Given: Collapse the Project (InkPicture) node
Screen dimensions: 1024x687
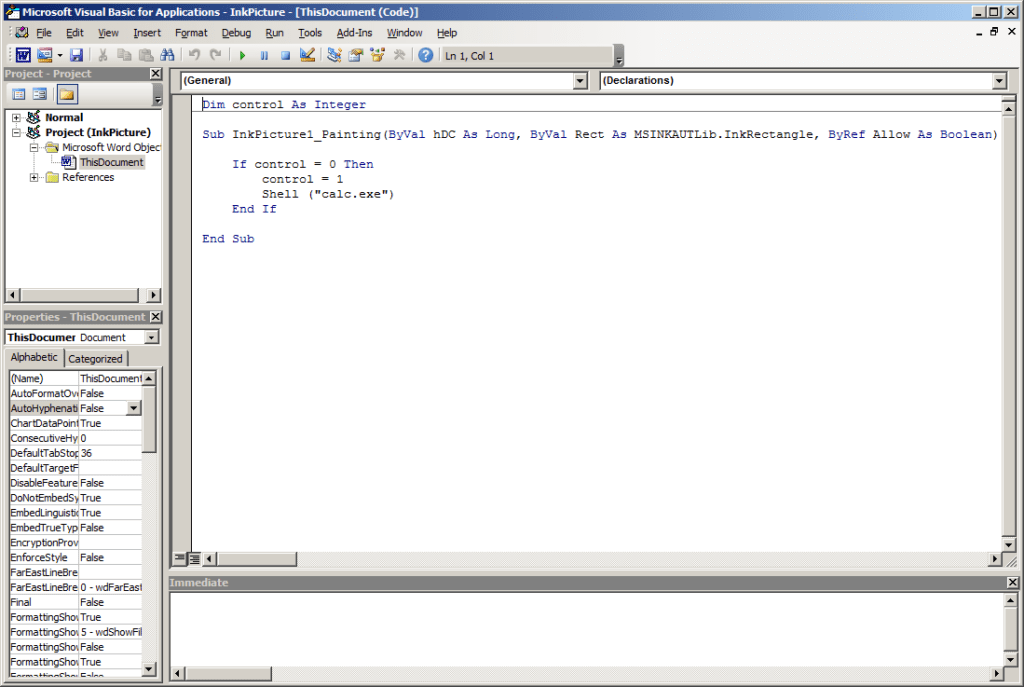Looking at the screenshot, I should coord(16,133).
